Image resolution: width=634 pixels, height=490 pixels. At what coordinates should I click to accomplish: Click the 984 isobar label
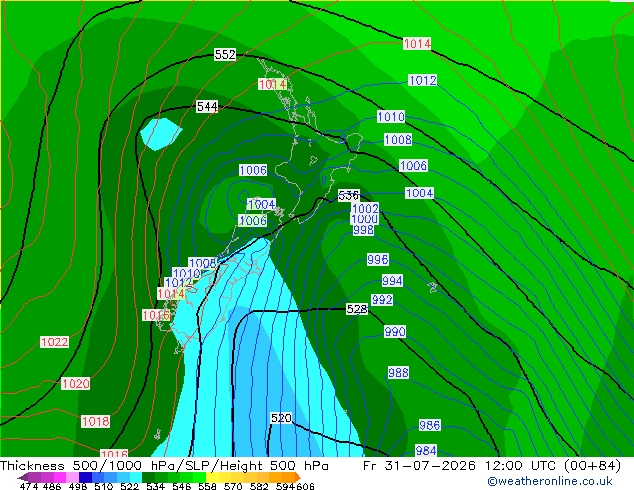[426, 450]
